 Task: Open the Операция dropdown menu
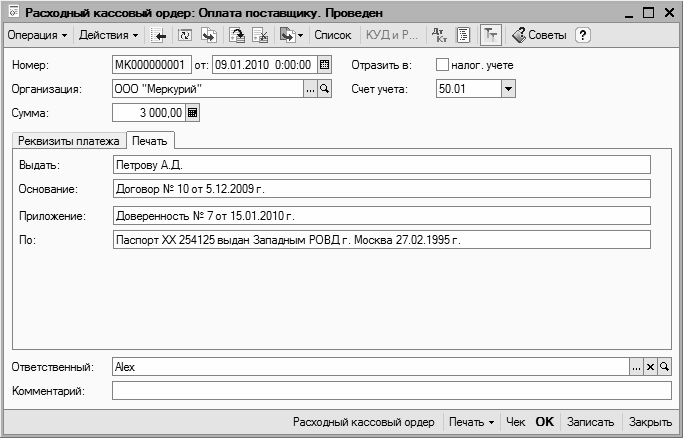(37, 35)
